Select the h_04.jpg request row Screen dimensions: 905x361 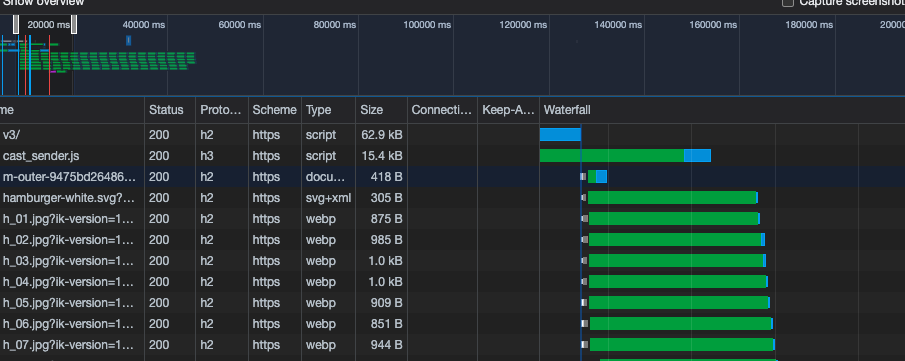452,282
